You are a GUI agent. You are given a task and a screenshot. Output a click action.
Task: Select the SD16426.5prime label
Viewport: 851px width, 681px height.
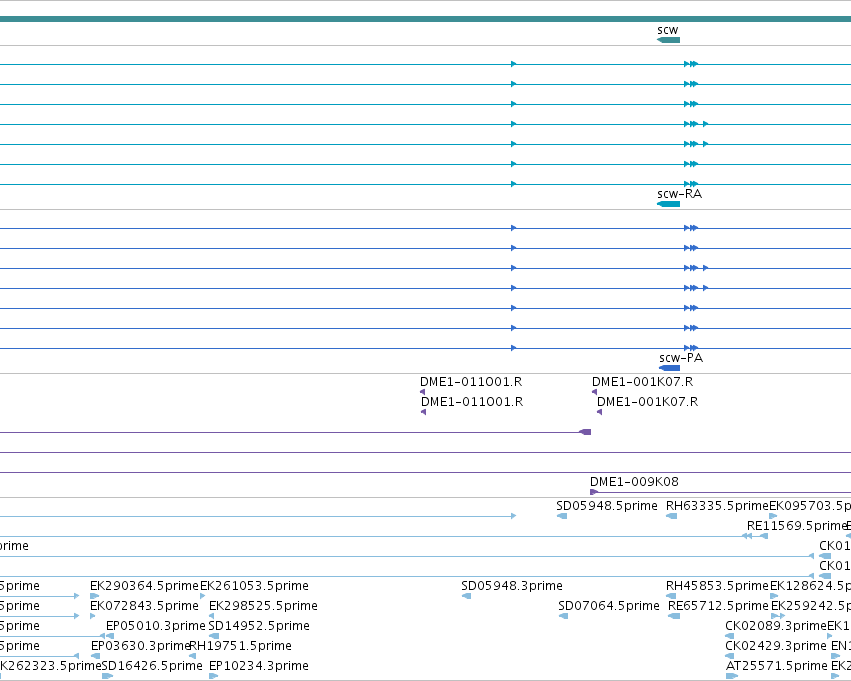(x=152, y=665)
